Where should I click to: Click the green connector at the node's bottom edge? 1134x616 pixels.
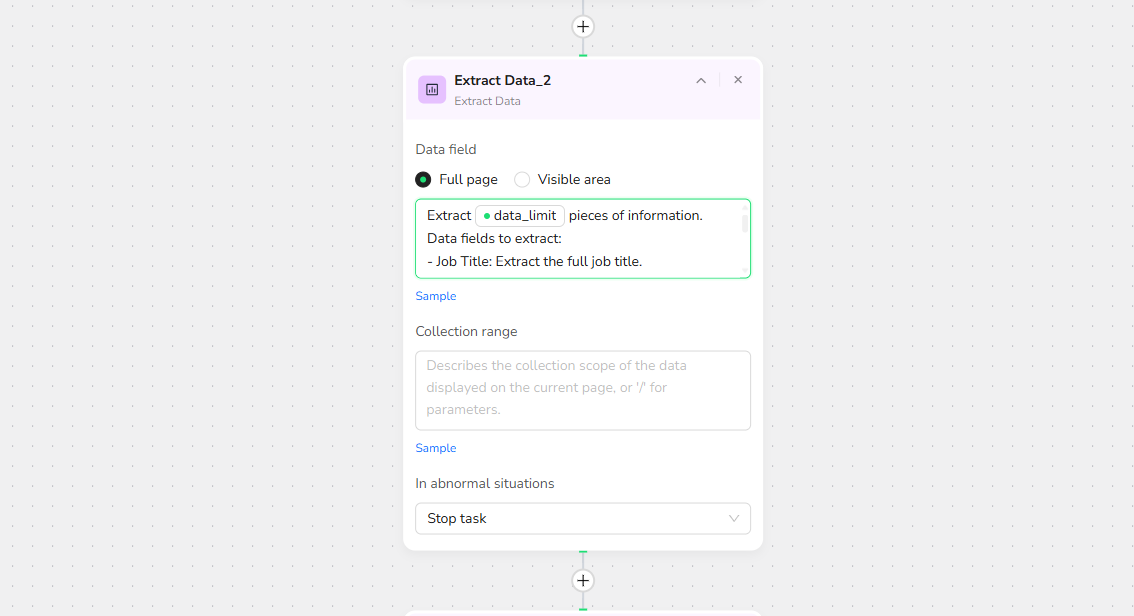583,551
